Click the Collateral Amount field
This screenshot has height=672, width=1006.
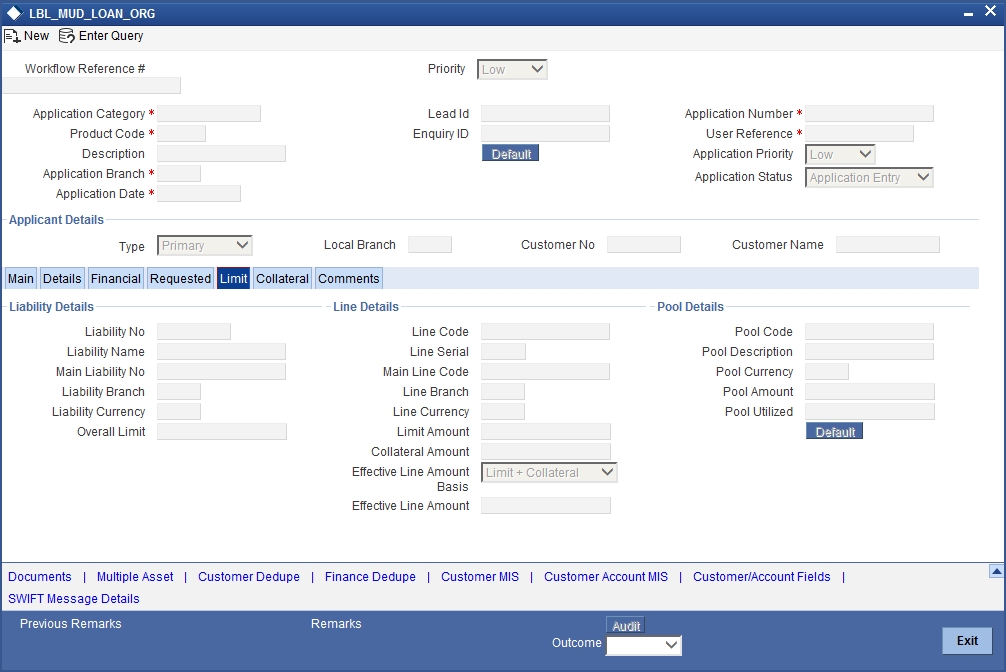point(546,451)
